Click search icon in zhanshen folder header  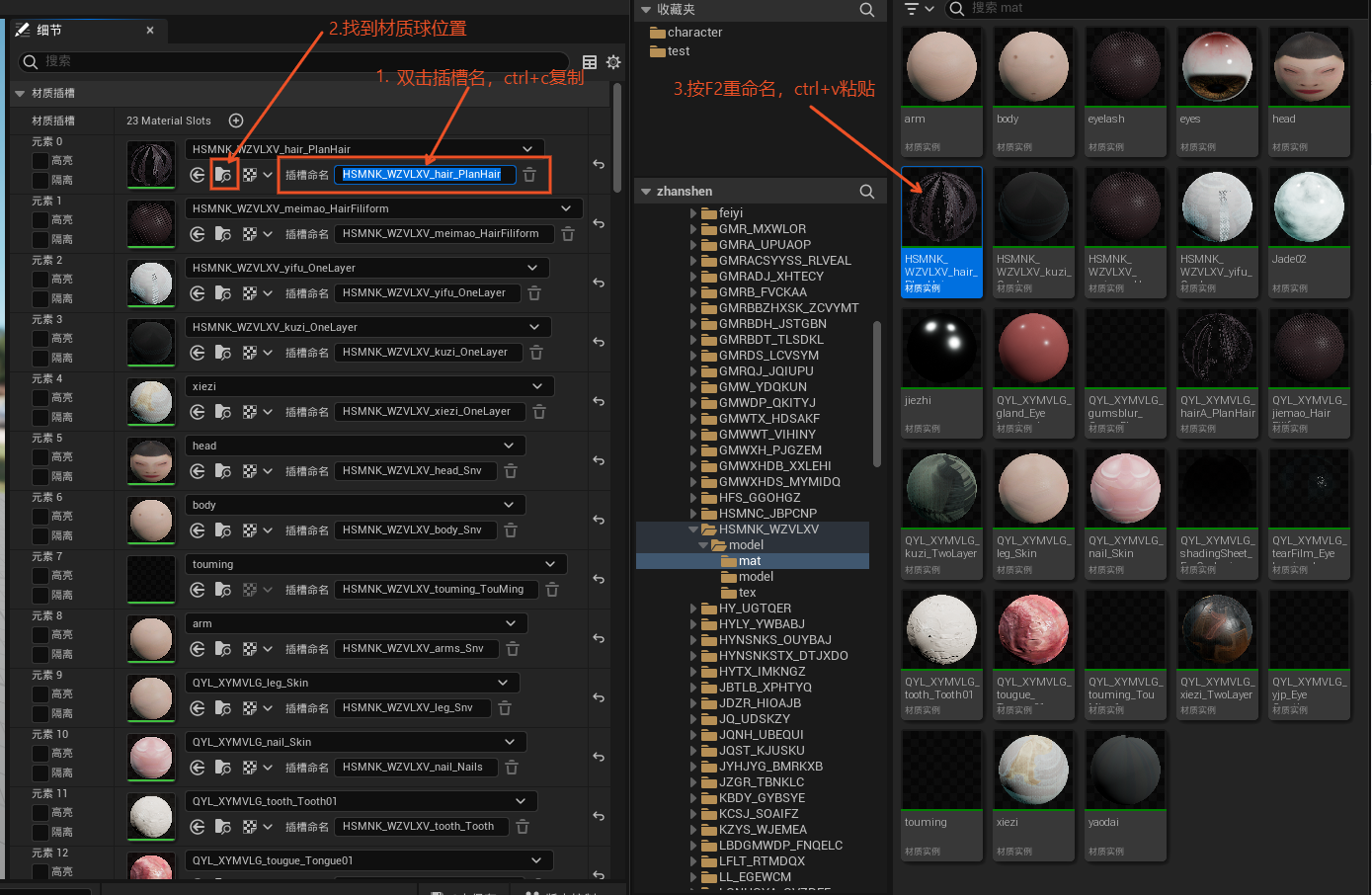(x=866, y=192)
